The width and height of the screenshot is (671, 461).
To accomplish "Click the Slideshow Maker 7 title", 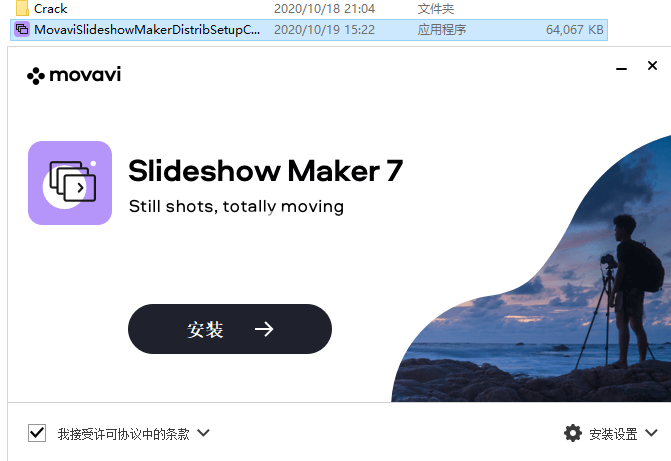I will 266,171.
